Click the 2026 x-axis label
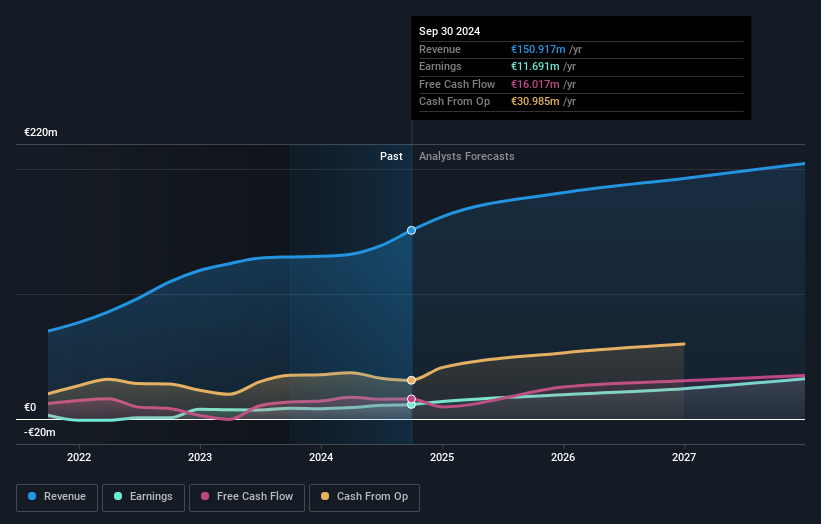 pos(563,457)
